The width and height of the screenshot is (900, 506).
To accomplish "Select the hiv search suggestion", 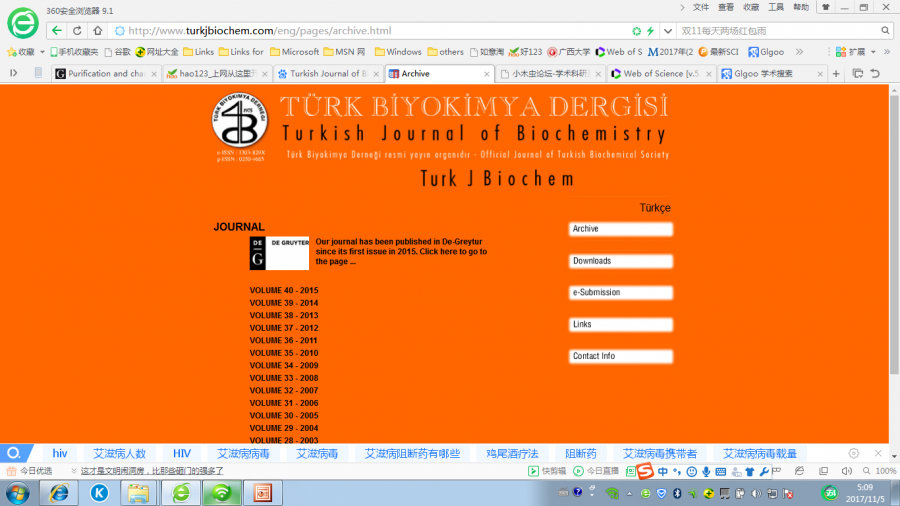I will (x=60, y=453).
